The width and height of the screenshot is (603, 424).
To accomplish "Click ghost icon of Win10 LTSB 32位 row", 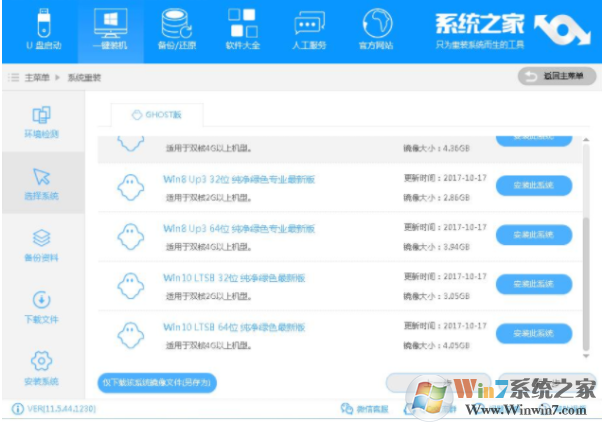I will pyautogui.click(x=131, y=286).
